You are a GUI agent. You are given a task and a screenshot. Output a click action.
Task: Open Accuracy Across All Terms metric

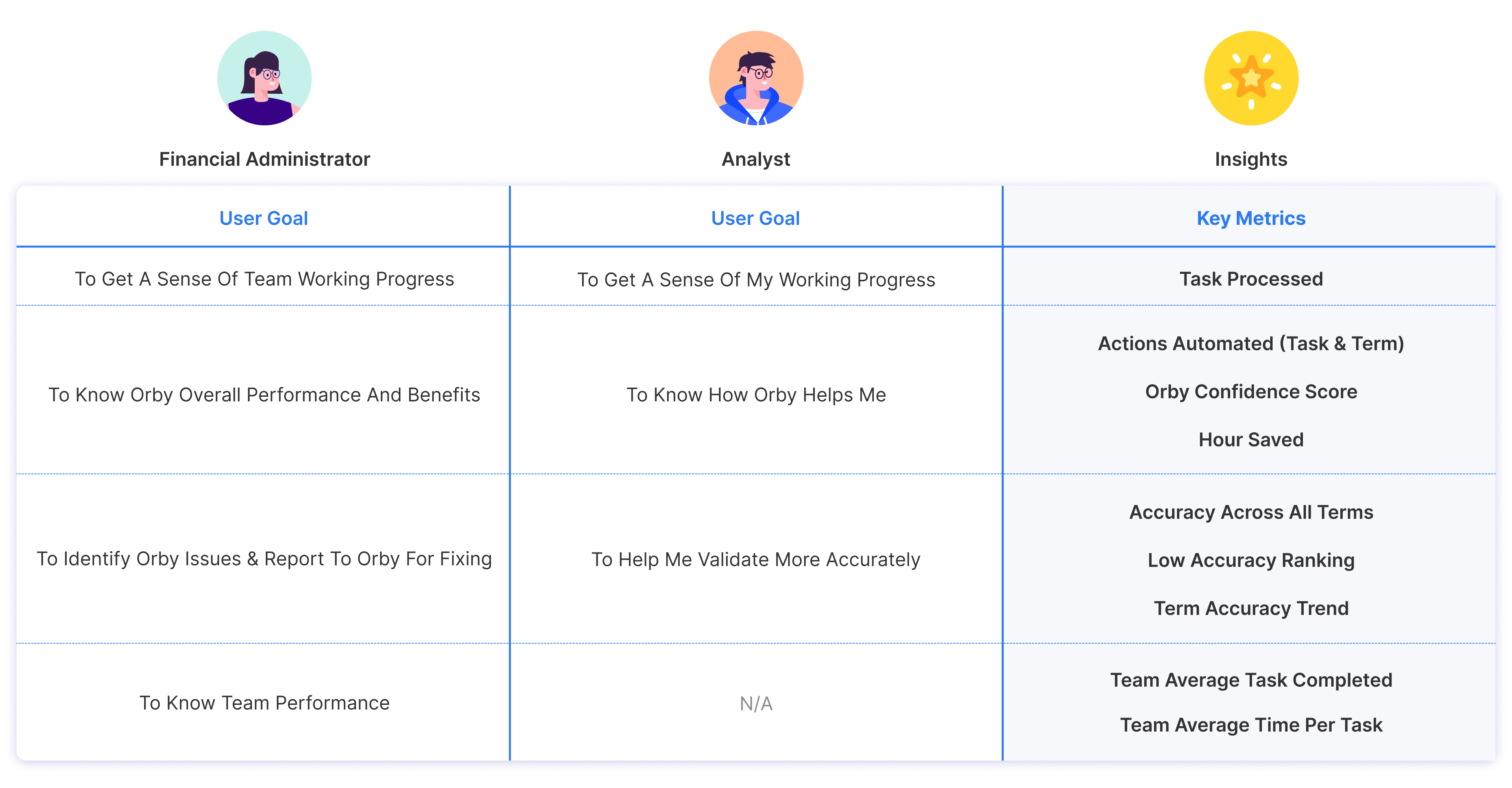1251,512
